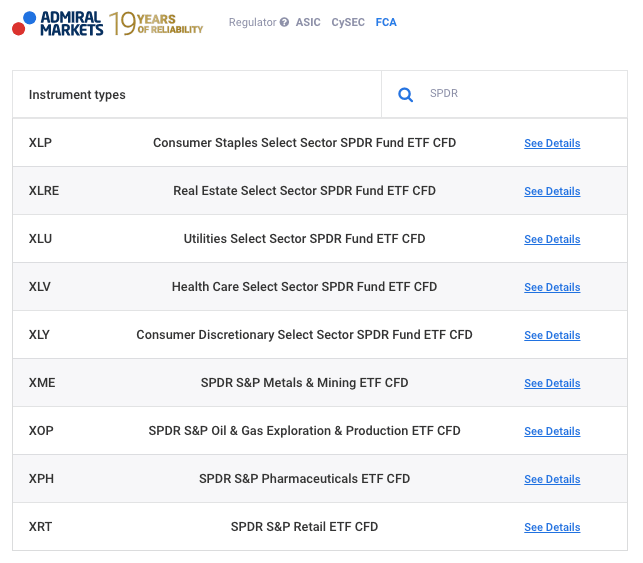Show See Details for XRT
This screenshot has height=563, width=643.
(552, 527)
